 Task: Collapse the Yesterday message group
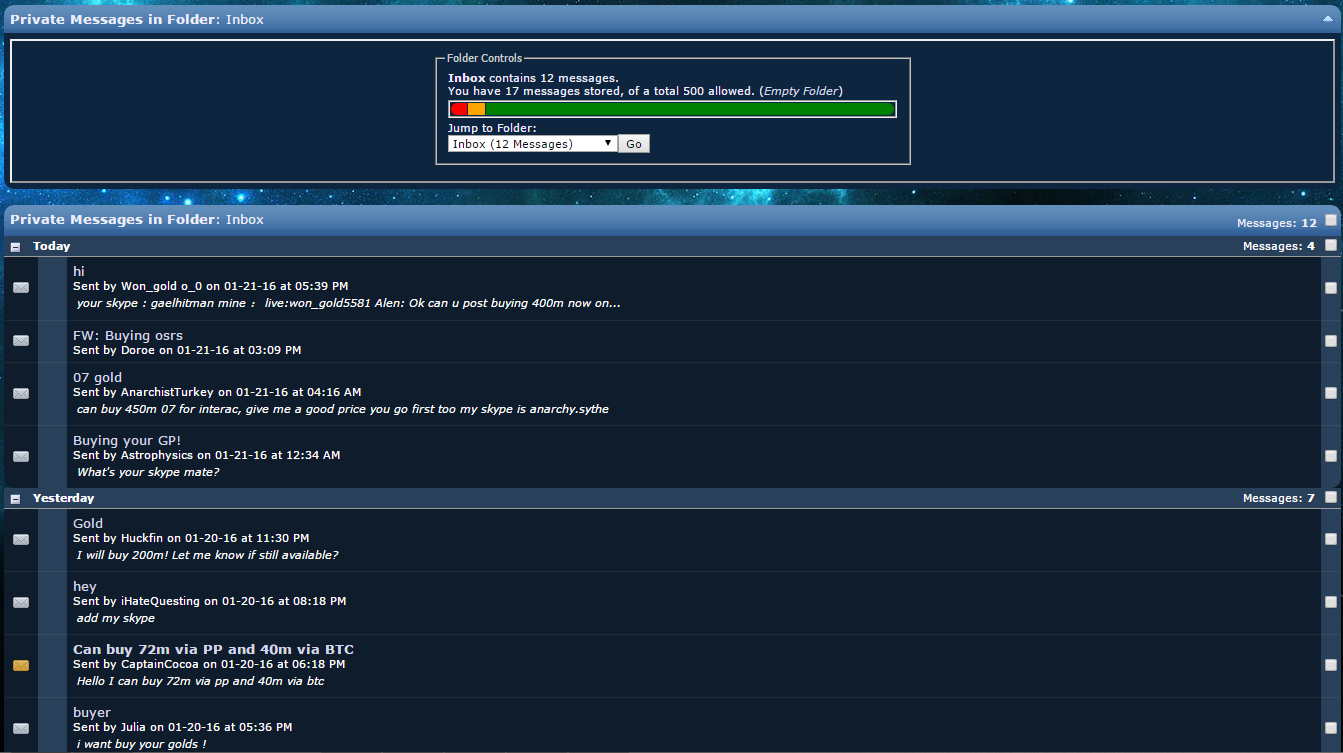coord(15,498)
